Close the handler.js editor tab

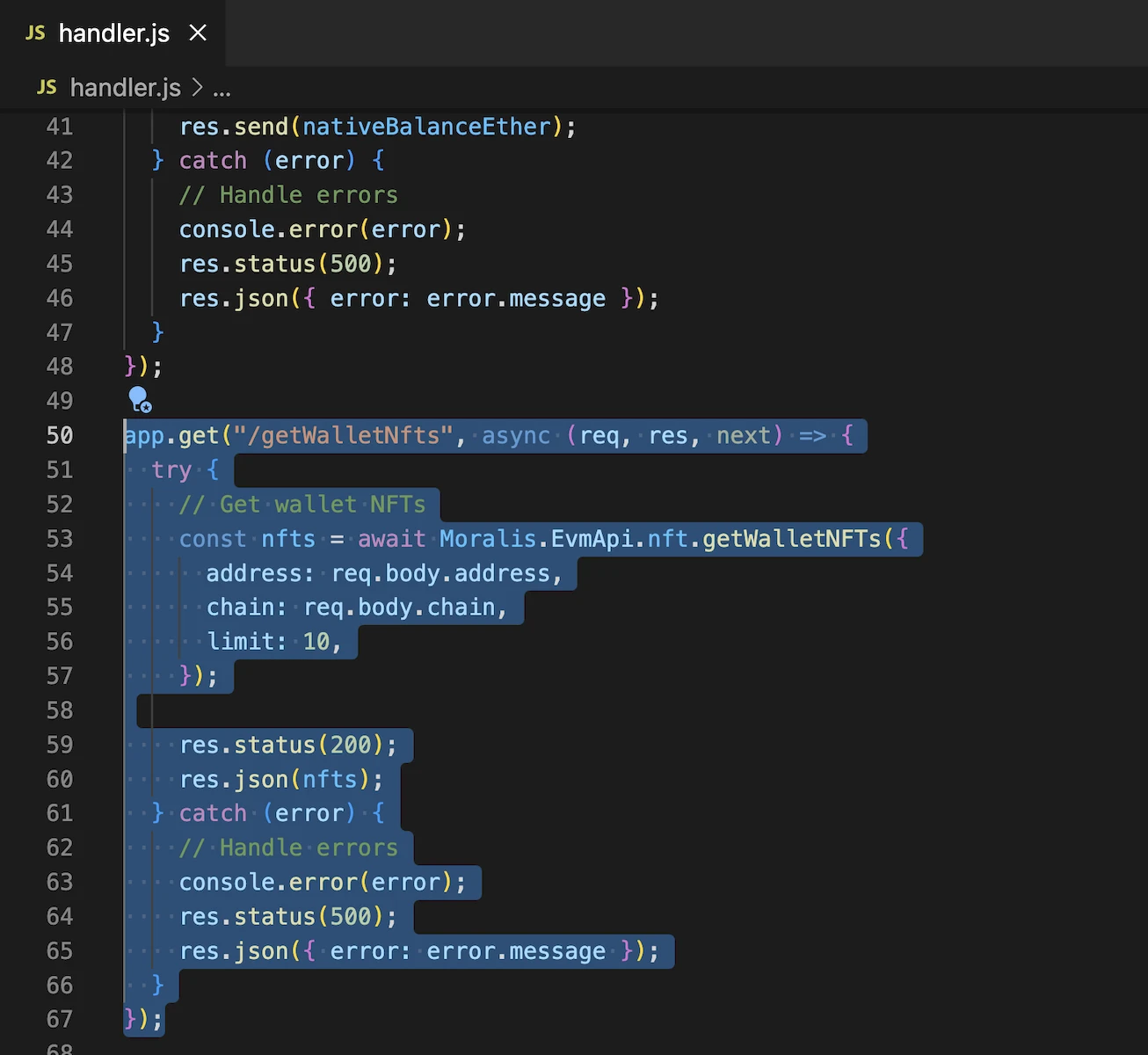point(198,33)
